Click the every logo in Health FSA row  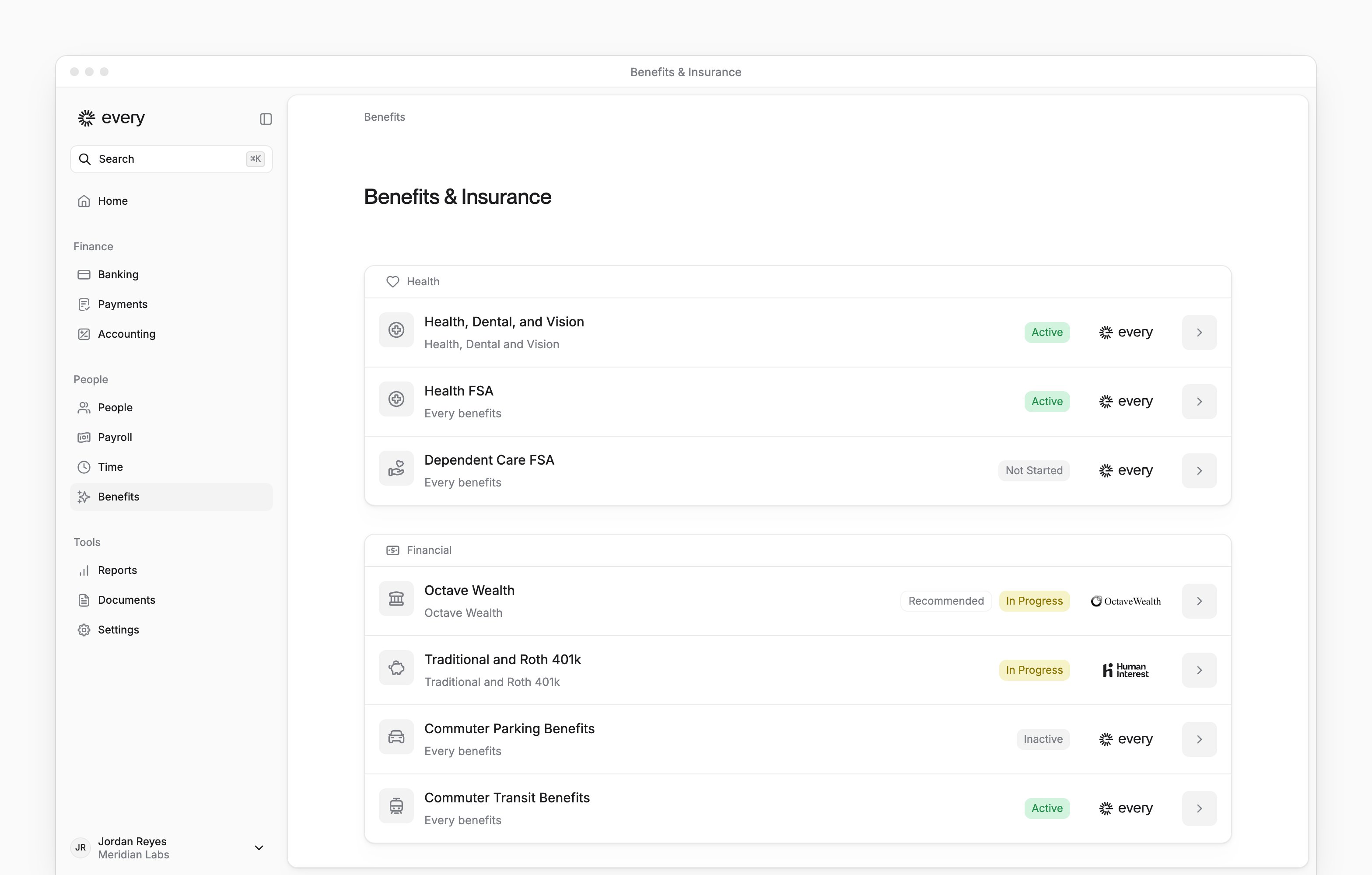1125,401
